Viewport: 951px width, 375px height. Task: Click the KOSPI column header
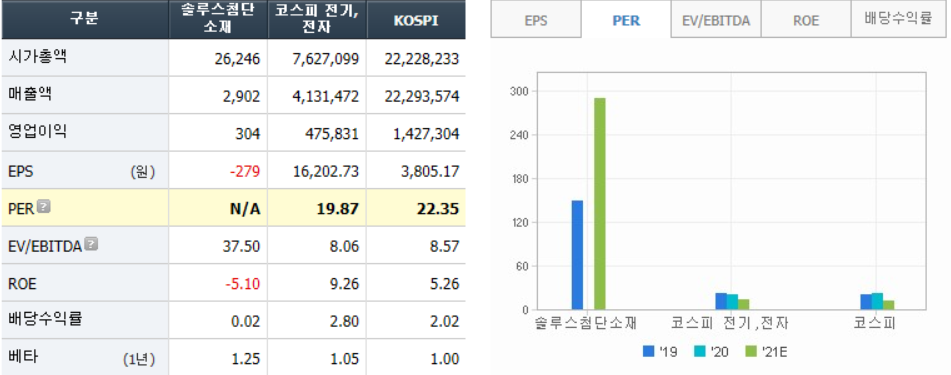pyautogui.click(x=416, y=19)
